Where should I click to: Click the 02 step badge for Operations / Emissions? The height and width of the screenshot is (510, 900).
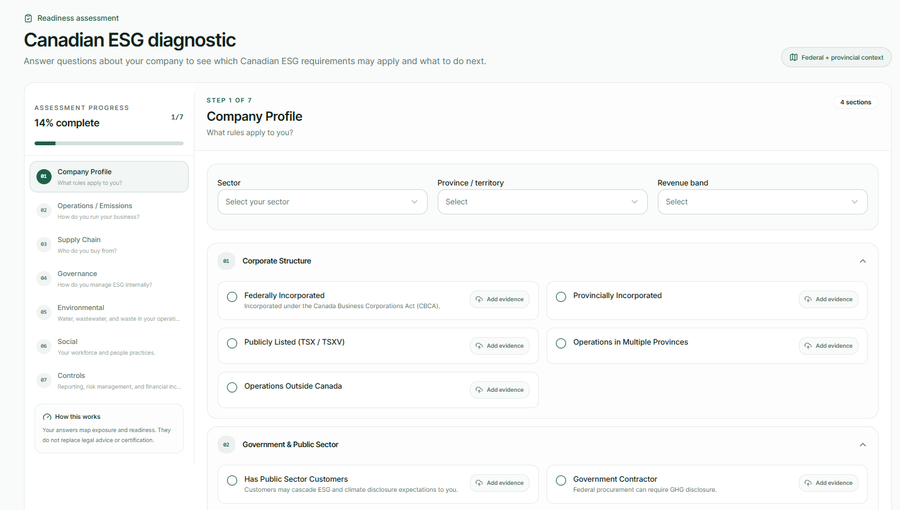coord(44,211)
